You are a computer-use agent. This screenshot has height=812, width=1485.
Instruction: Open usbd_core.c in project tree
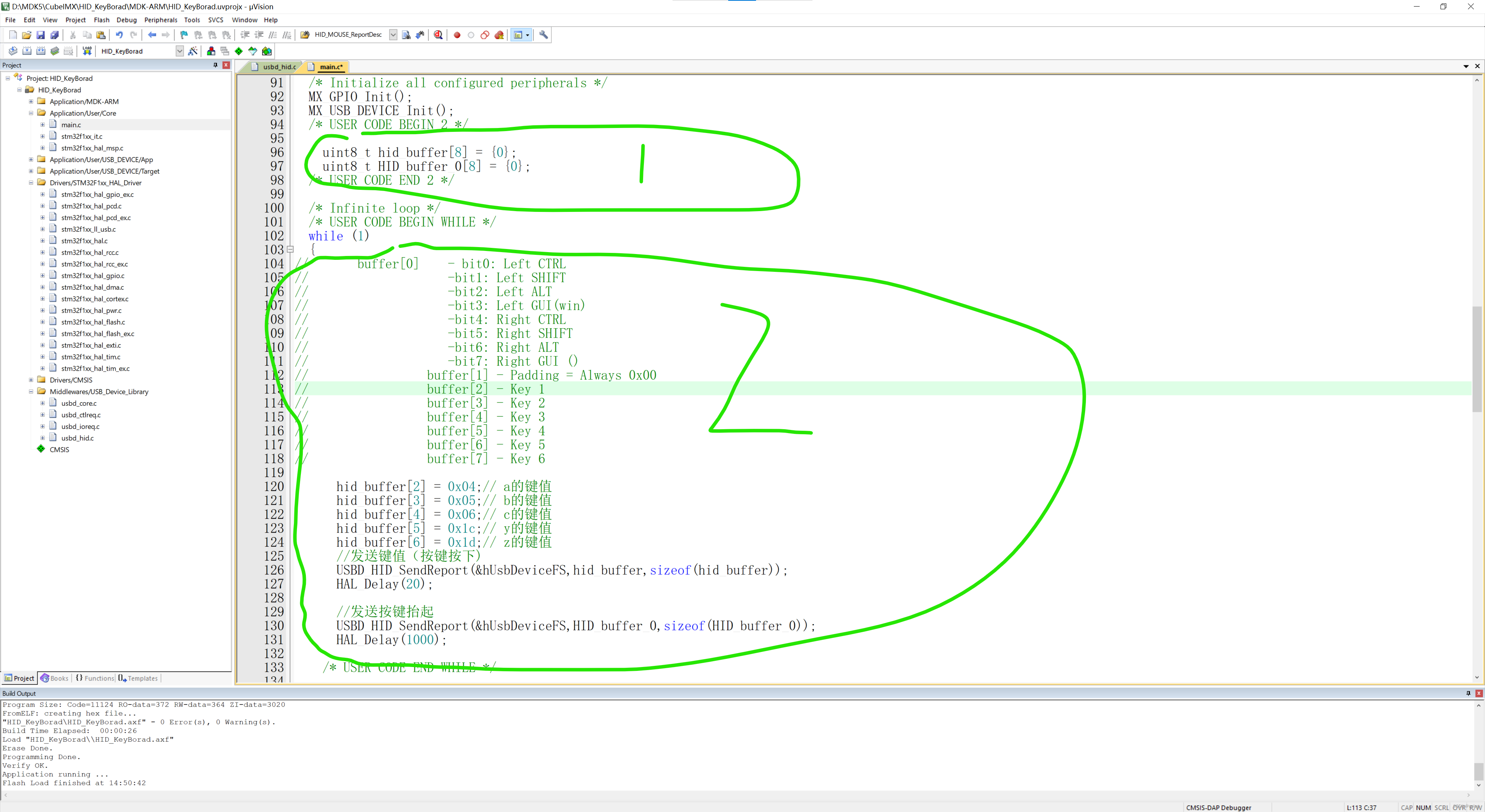click(79, 403)
